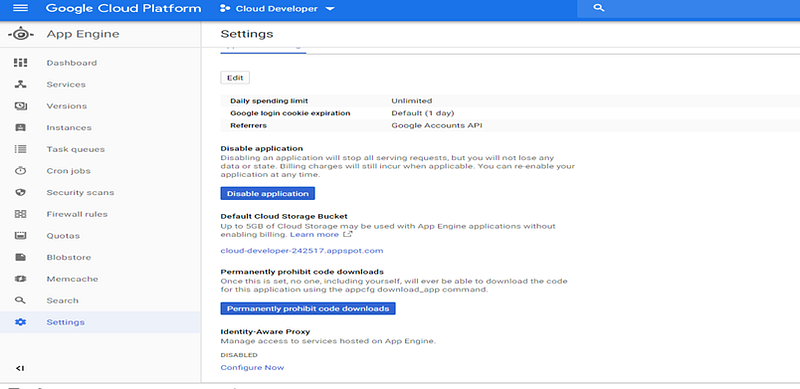The width and height of the screenshot is (800, 389).
Task: Click the Blobstore icon in sidebar
Action: (20, 257)
